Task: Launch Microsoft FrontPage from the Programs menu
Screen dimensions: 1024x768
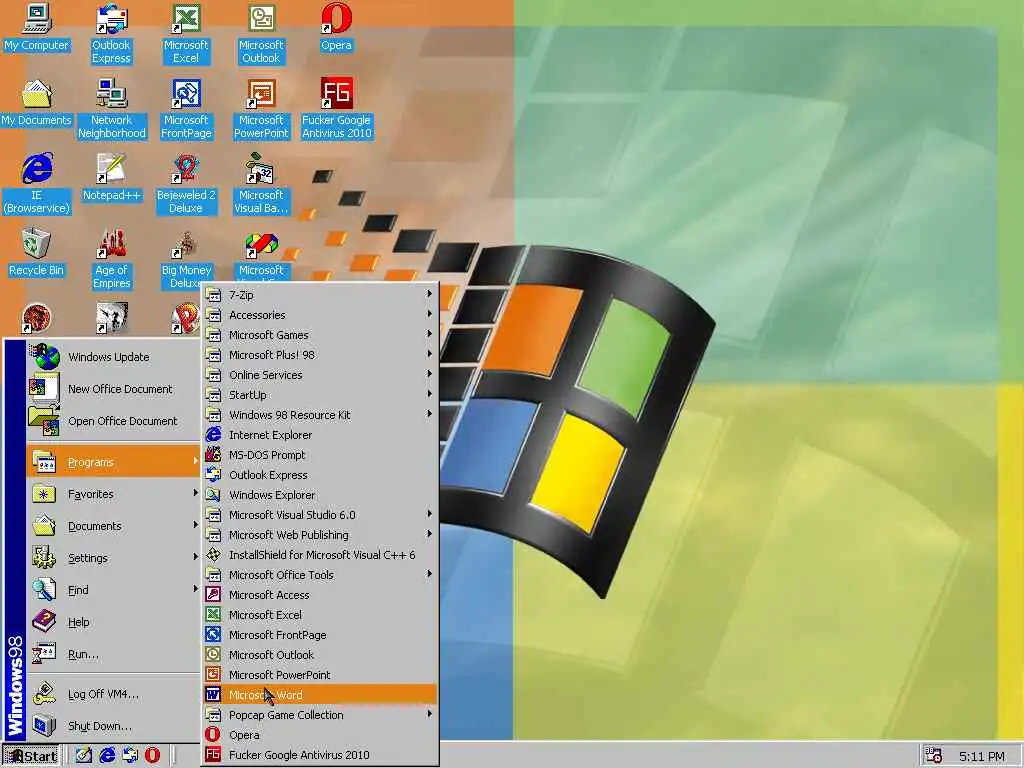Action: pyautogui.click(x=320, y=635)
